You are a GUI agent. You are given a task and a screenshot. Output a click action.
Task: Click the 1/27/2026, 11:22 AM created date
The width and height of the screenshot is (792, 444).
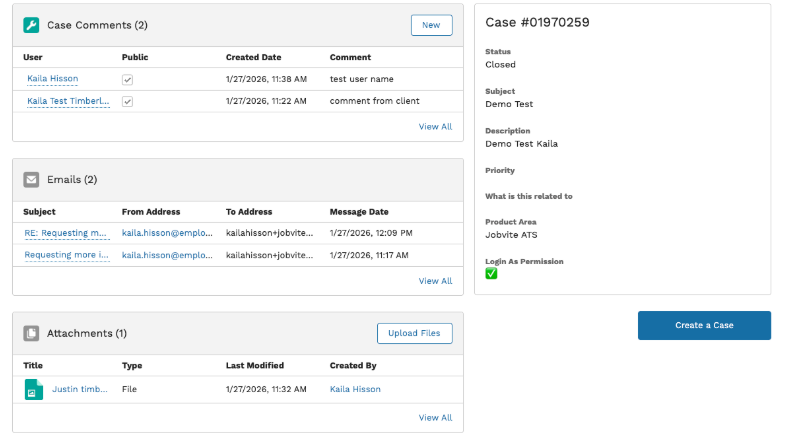pyautogui.click(x=266, y=101)
